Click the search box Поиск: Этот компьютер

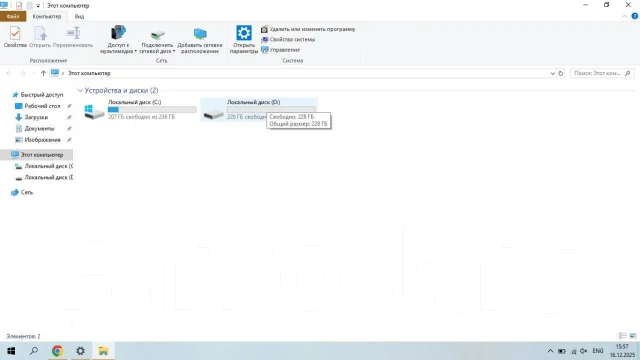click(x=602, y=73)
